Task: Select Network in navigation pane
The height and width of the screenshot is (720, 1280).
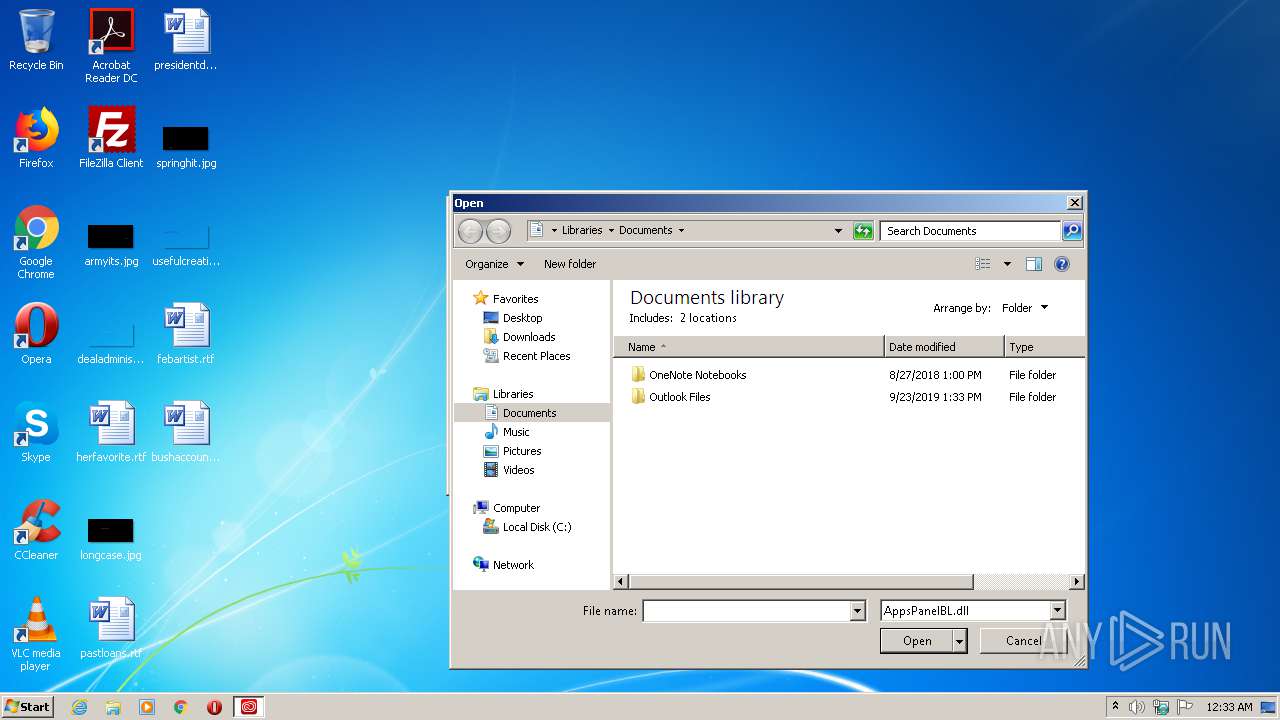Action: click(x=513, y=565)
